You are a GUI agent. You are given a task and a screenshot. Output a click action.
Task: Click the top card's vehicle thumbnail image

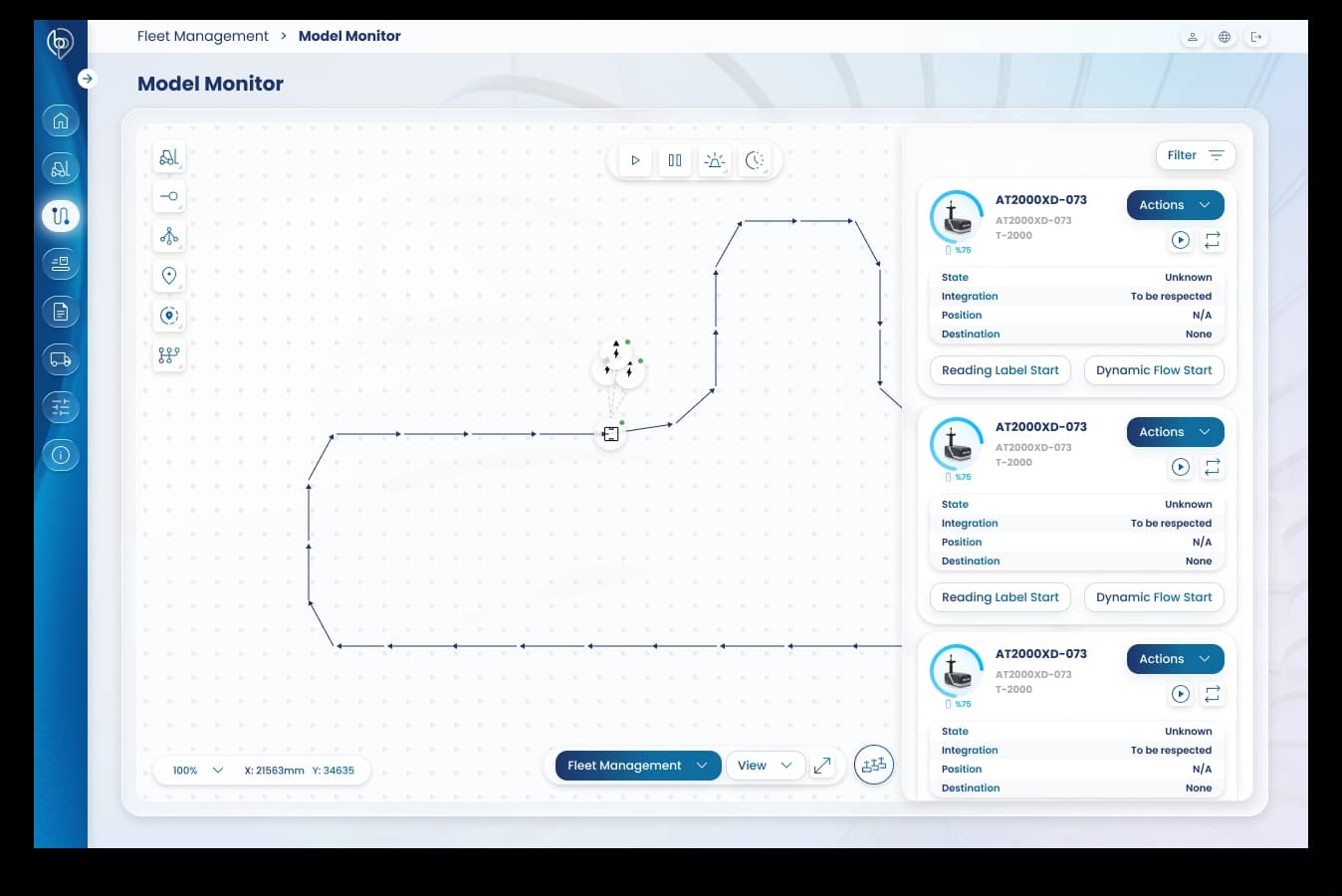957,217
